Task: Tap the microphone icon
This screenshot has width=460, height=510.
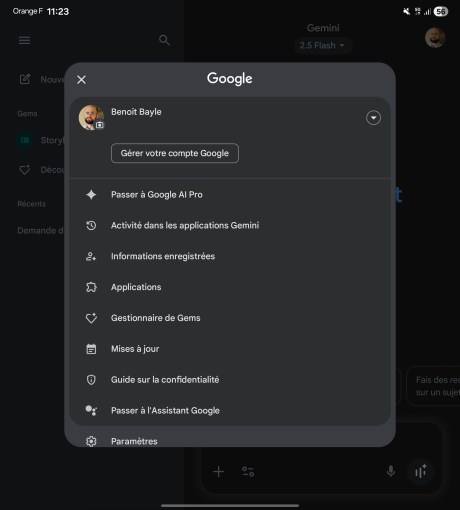Action: [391, 471]
